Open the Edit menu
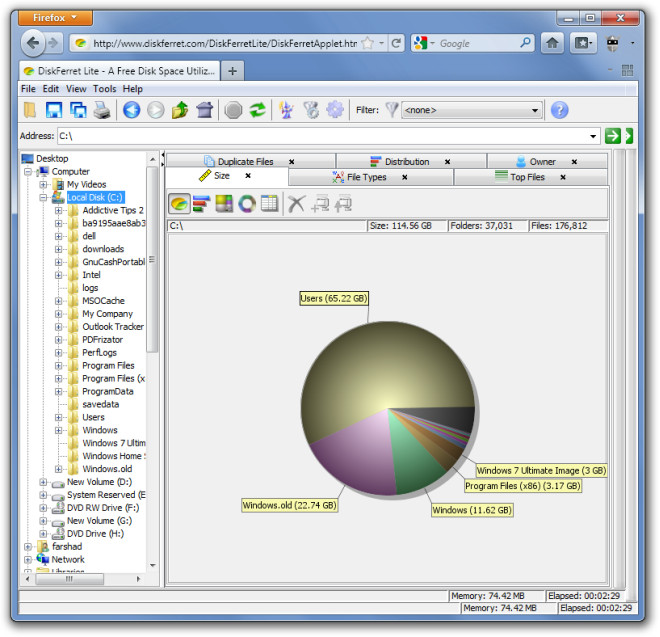This screenshot has width=660, height=637. [x=51, y=89]
